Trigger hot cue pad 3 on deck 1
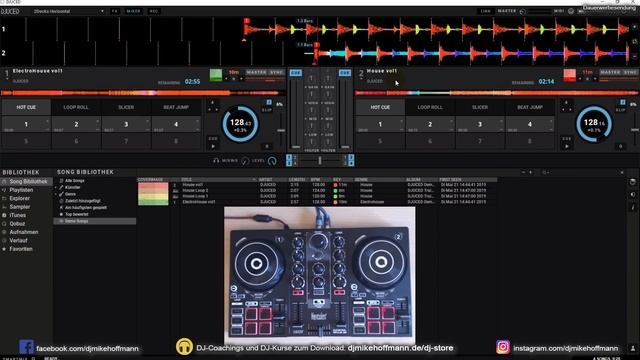 tap(126, 124)
